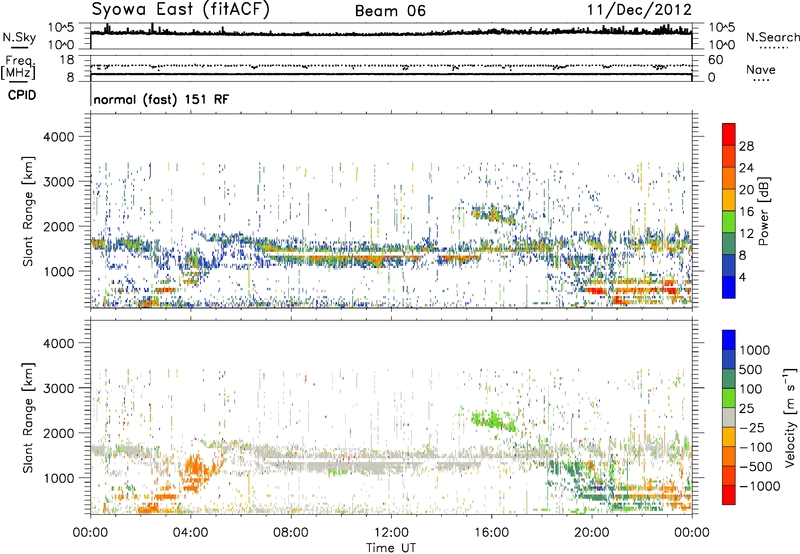Click green velocity cluster near 16:00 at 2200 km
The image size is (800, 554).
pos(493,420)
